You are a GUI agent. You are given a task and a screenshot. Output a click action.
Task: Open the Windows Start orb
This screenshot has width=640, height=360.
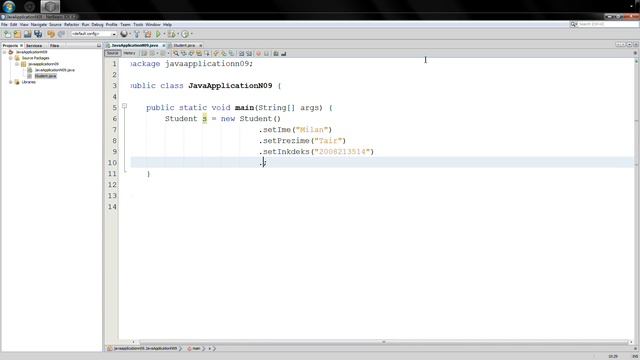point(9,7)
